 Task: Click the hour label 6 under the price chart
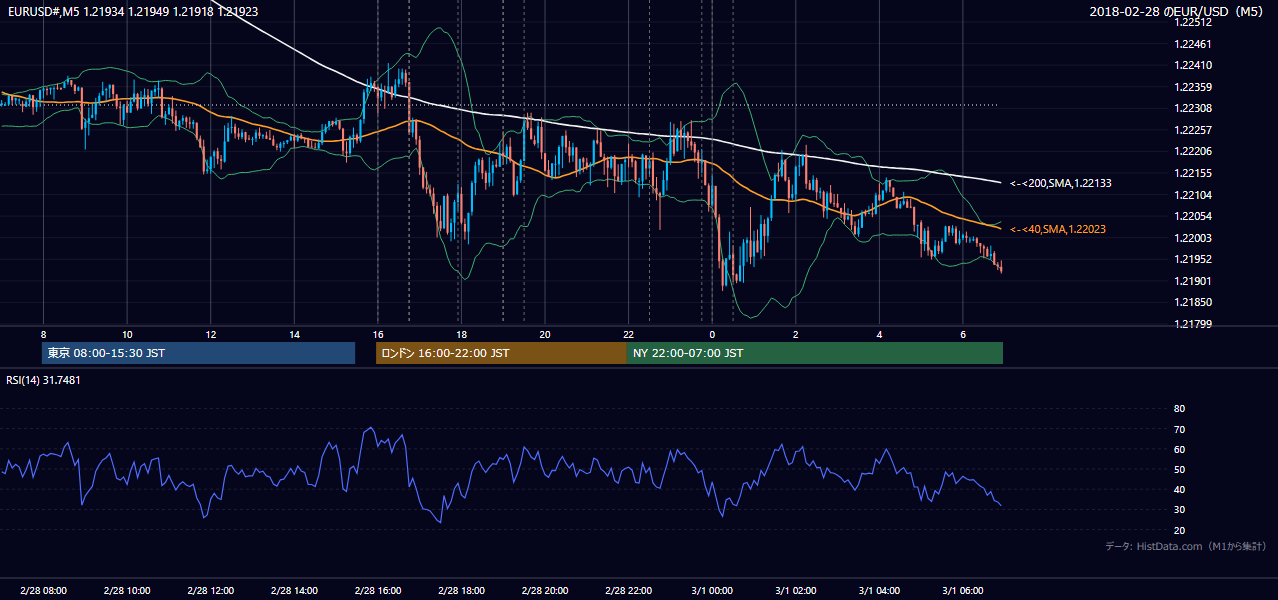[x=962, y=334]
